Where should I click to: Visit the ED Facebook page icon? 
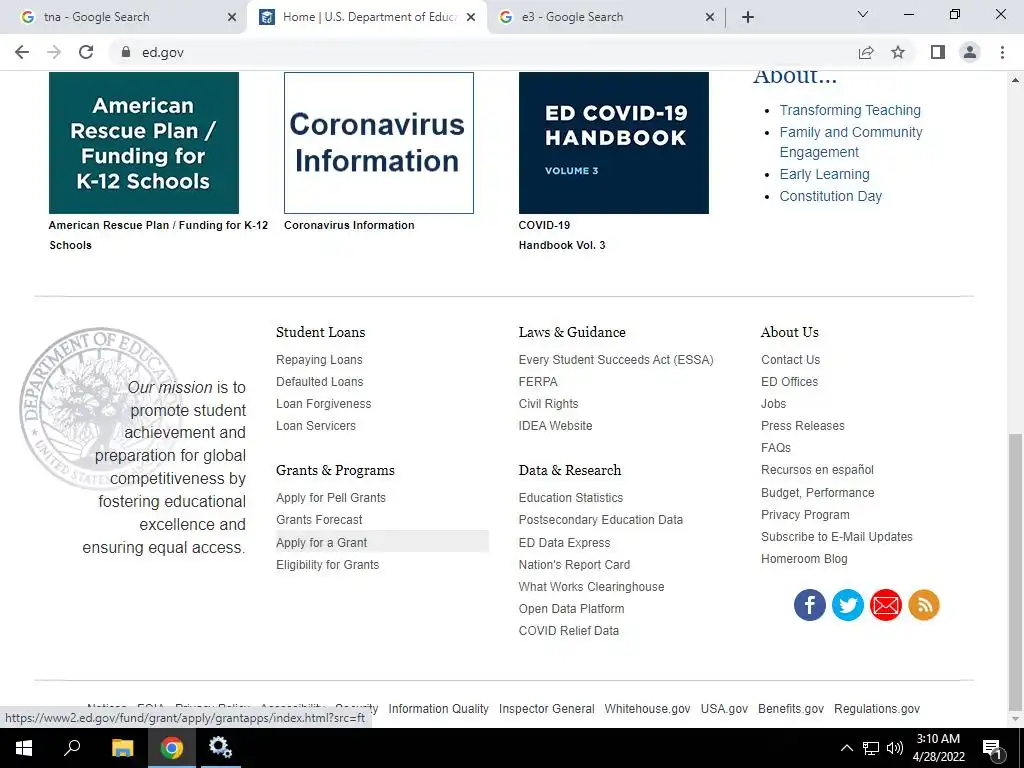pyautogui.click(x=810, y=605)
